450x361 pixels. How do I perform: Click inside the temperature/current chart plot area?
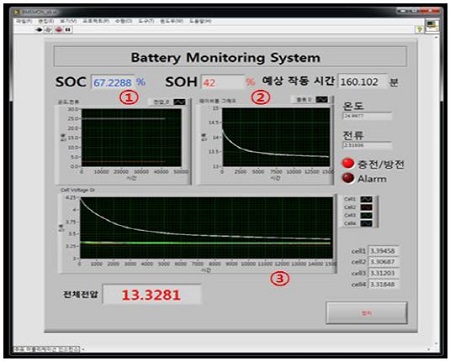tap(131, 138)
